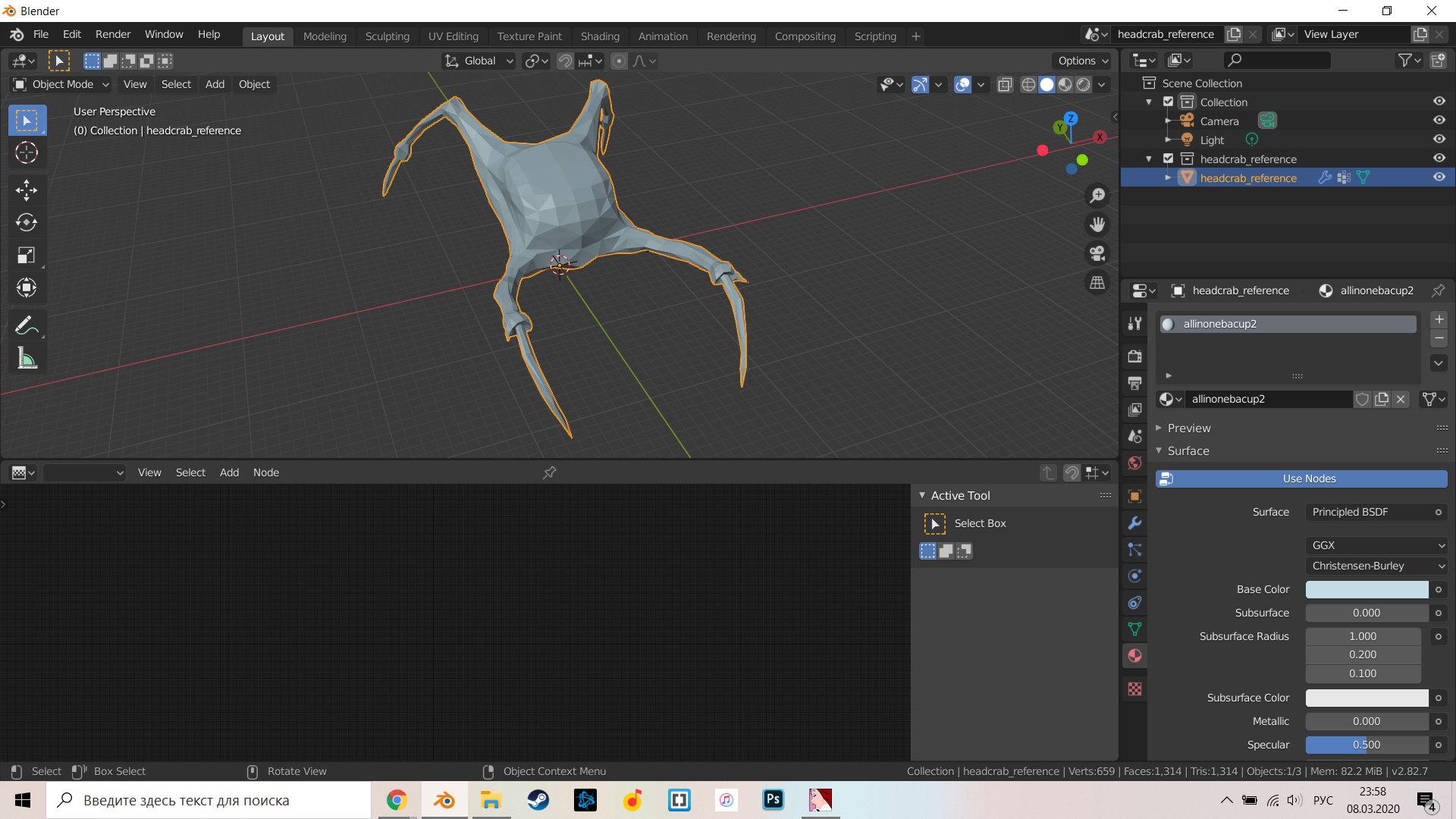Open GGX distribution dropdown
This screenshot has width=1456, height=819.
coord(1376,545)
